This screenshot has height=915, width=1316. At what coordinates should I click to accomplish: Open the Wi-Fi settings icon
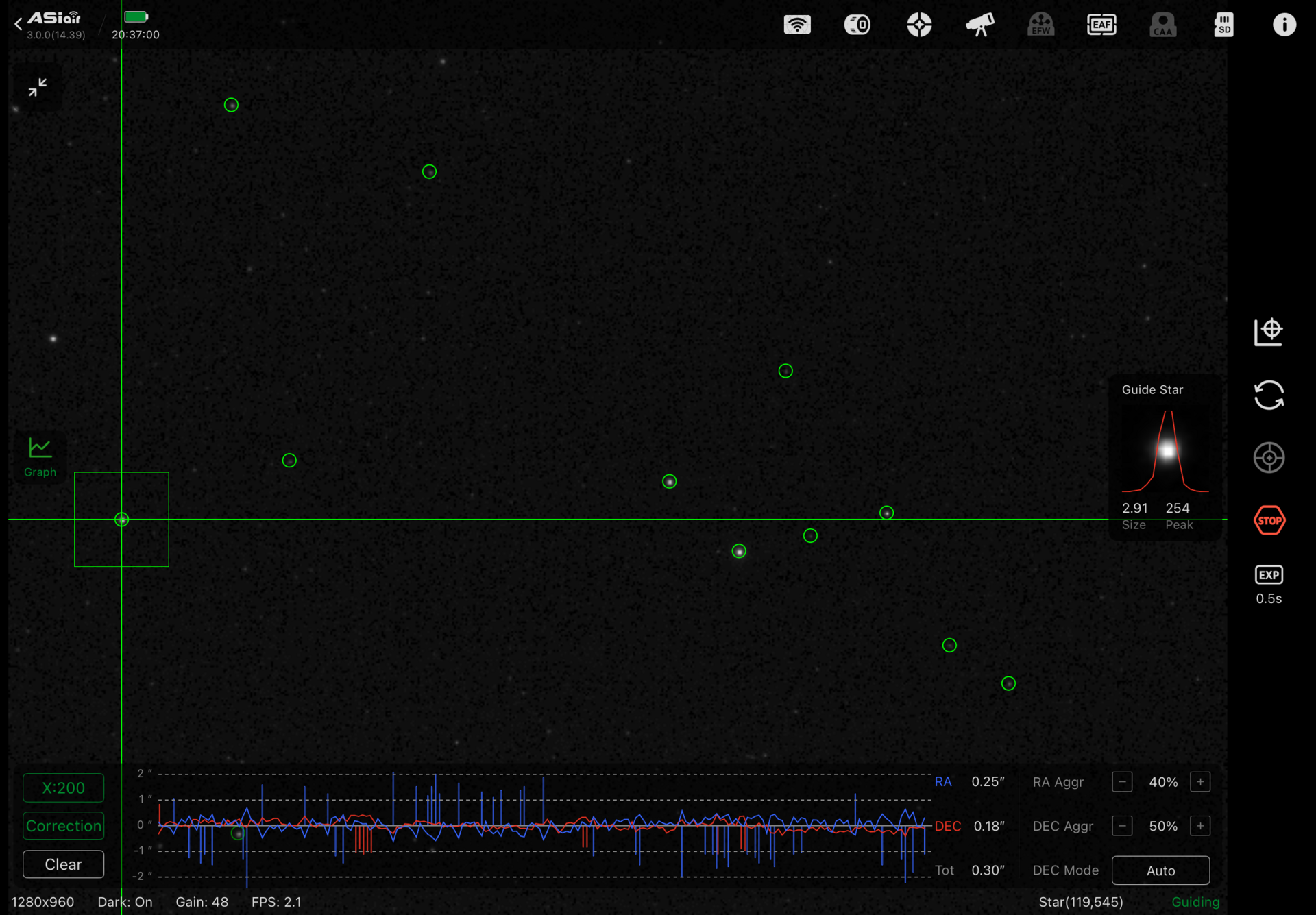[797, 25]
